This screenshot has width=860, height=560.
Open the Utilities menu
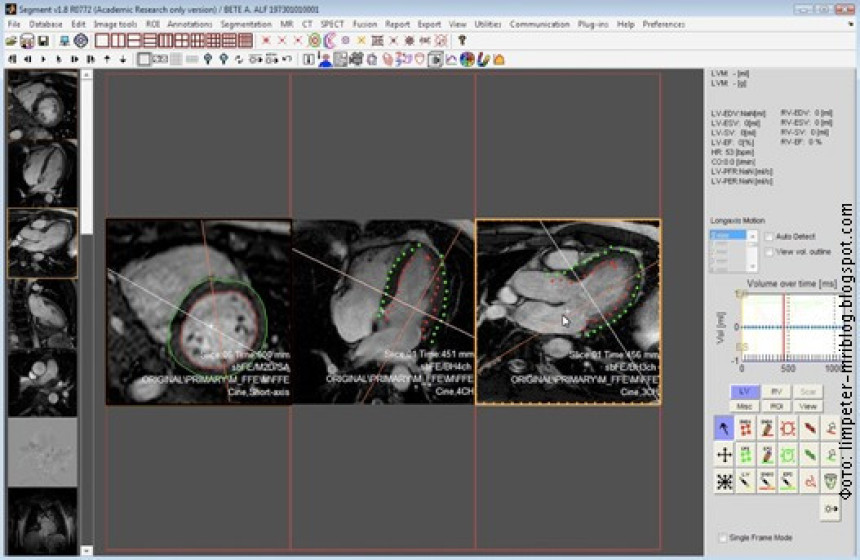point(488,24)
